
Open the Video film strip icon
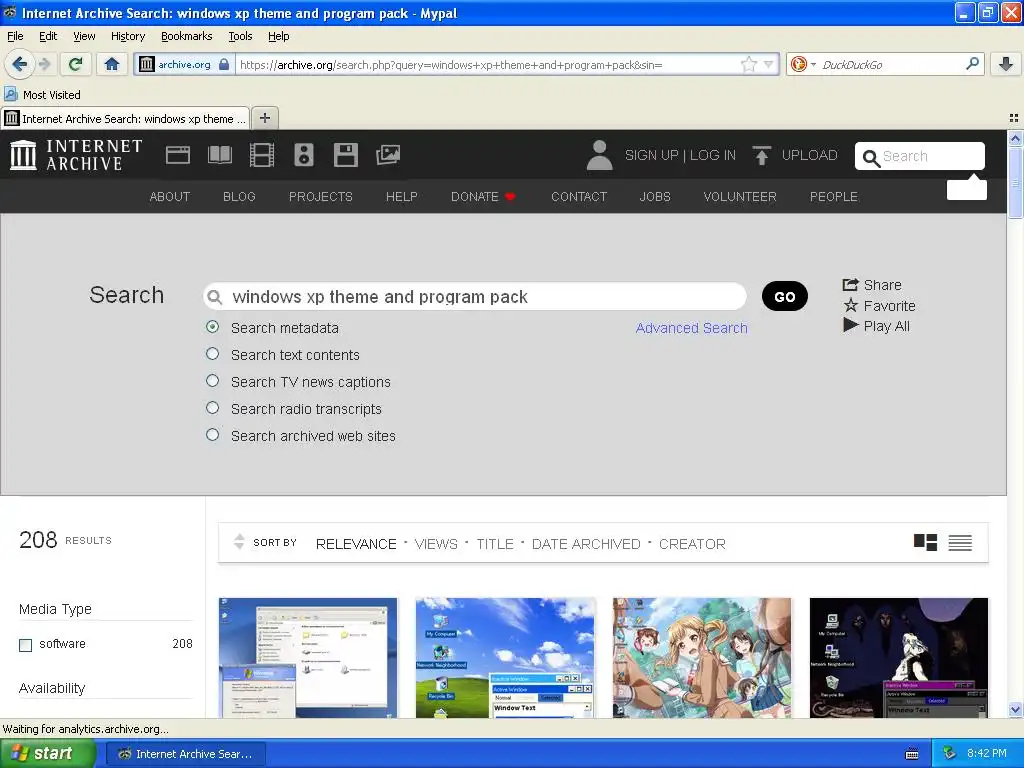point(262,155)
